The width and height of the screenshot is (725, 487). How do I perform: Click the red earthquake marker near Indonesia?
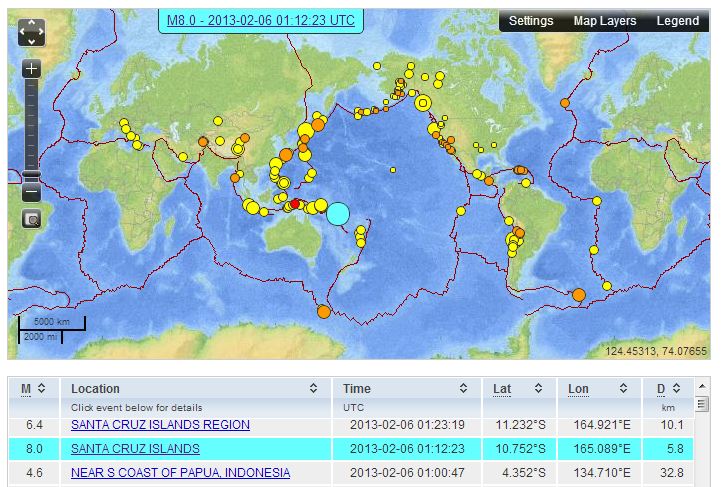[x=295, y=204]
